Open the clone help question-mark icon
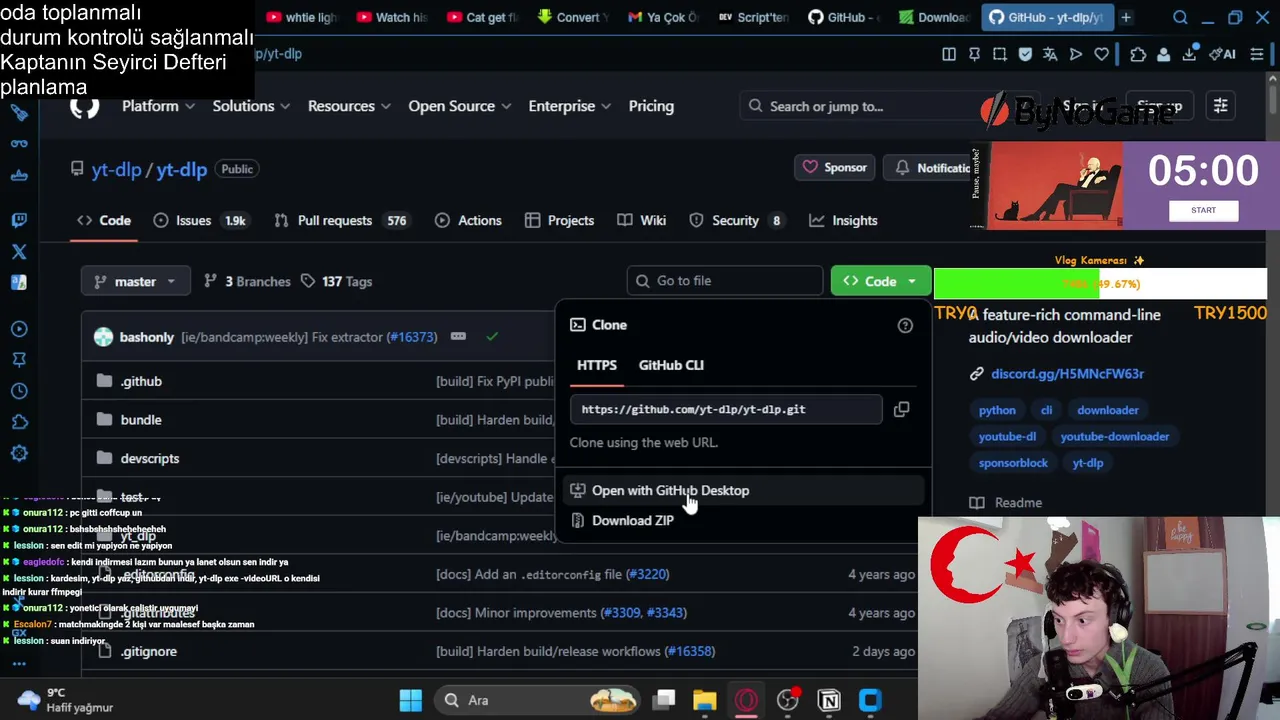The width and height of the screenshot is (1280, 720). [x=905, y=325]
